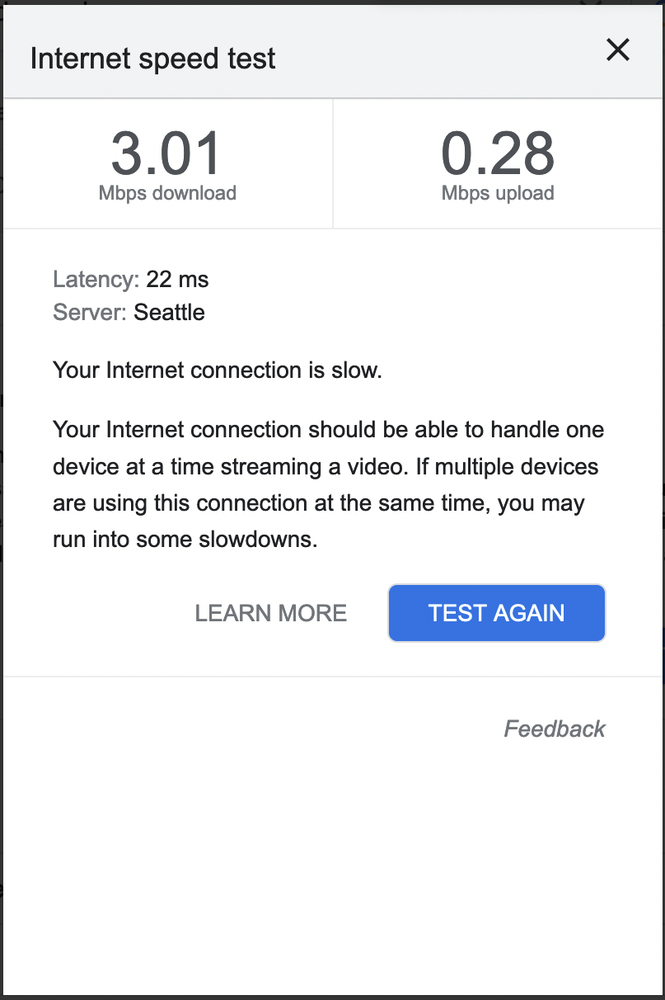Click the Feedback link
This screenshot has width=665, height=1000.
click(554, 729)
